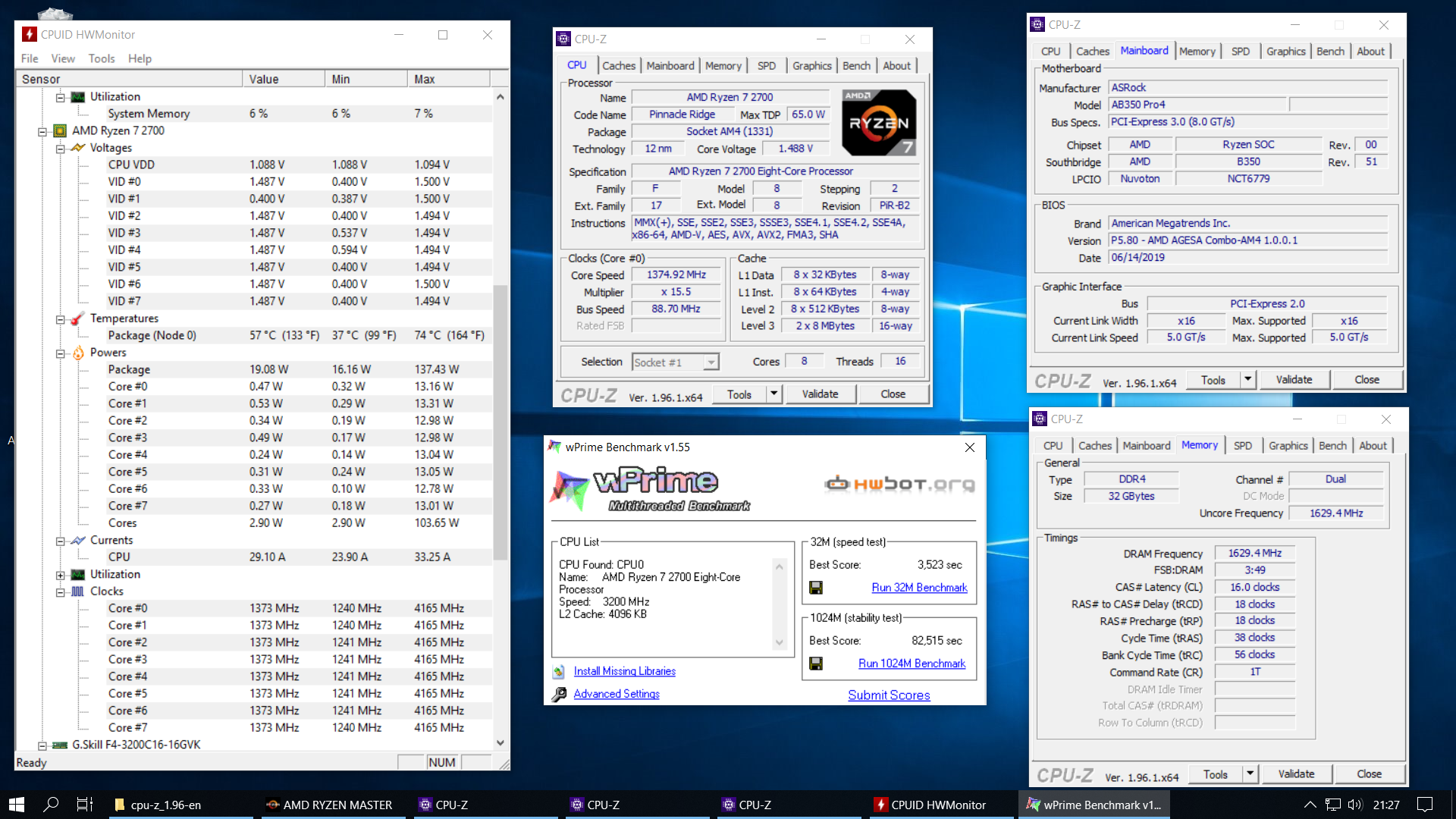
Task: Collapse the Temperatures tree node
Action: tap(60, 319)
